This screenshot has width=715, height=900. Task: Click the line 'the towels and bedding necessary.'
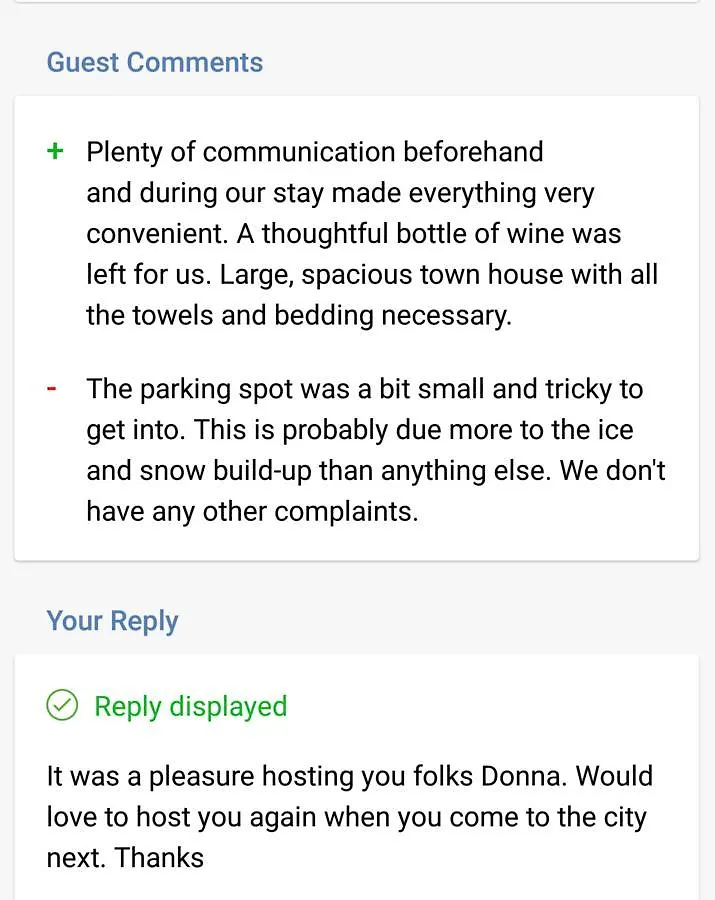pos(299,316)
